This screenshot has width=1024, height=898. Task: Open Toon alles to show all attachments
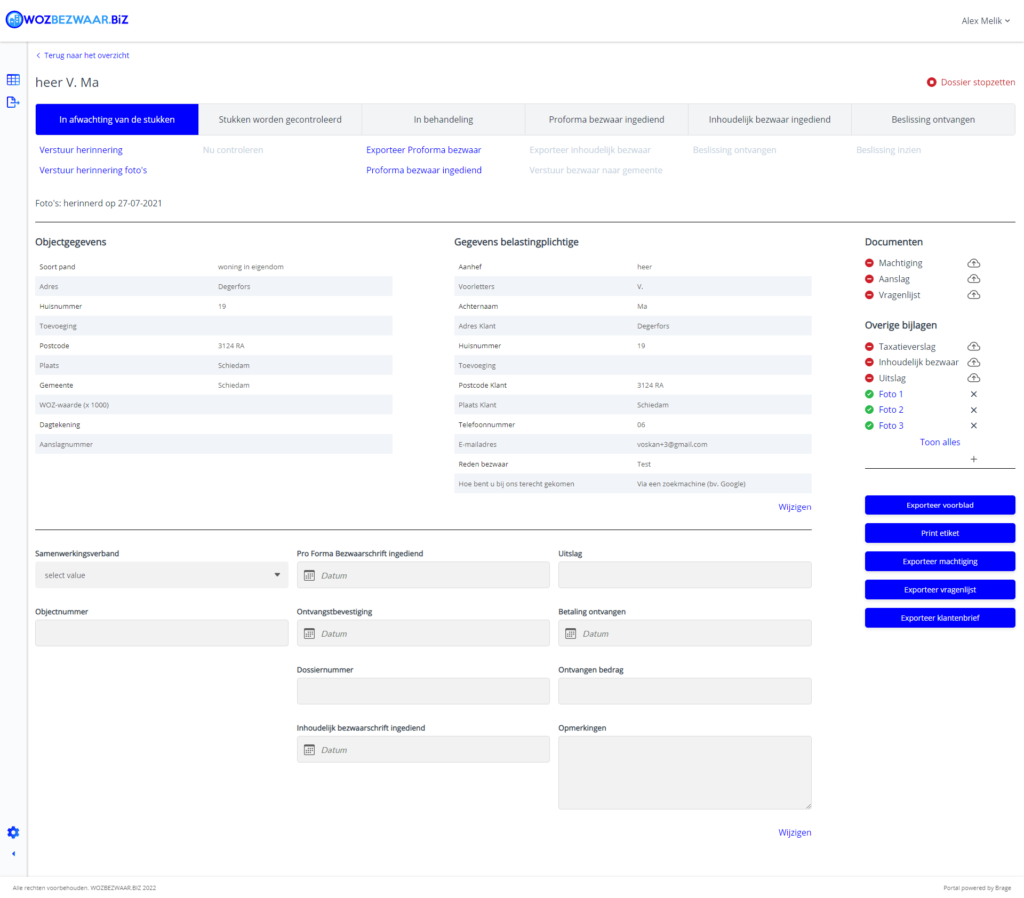[x=939, y=441]
